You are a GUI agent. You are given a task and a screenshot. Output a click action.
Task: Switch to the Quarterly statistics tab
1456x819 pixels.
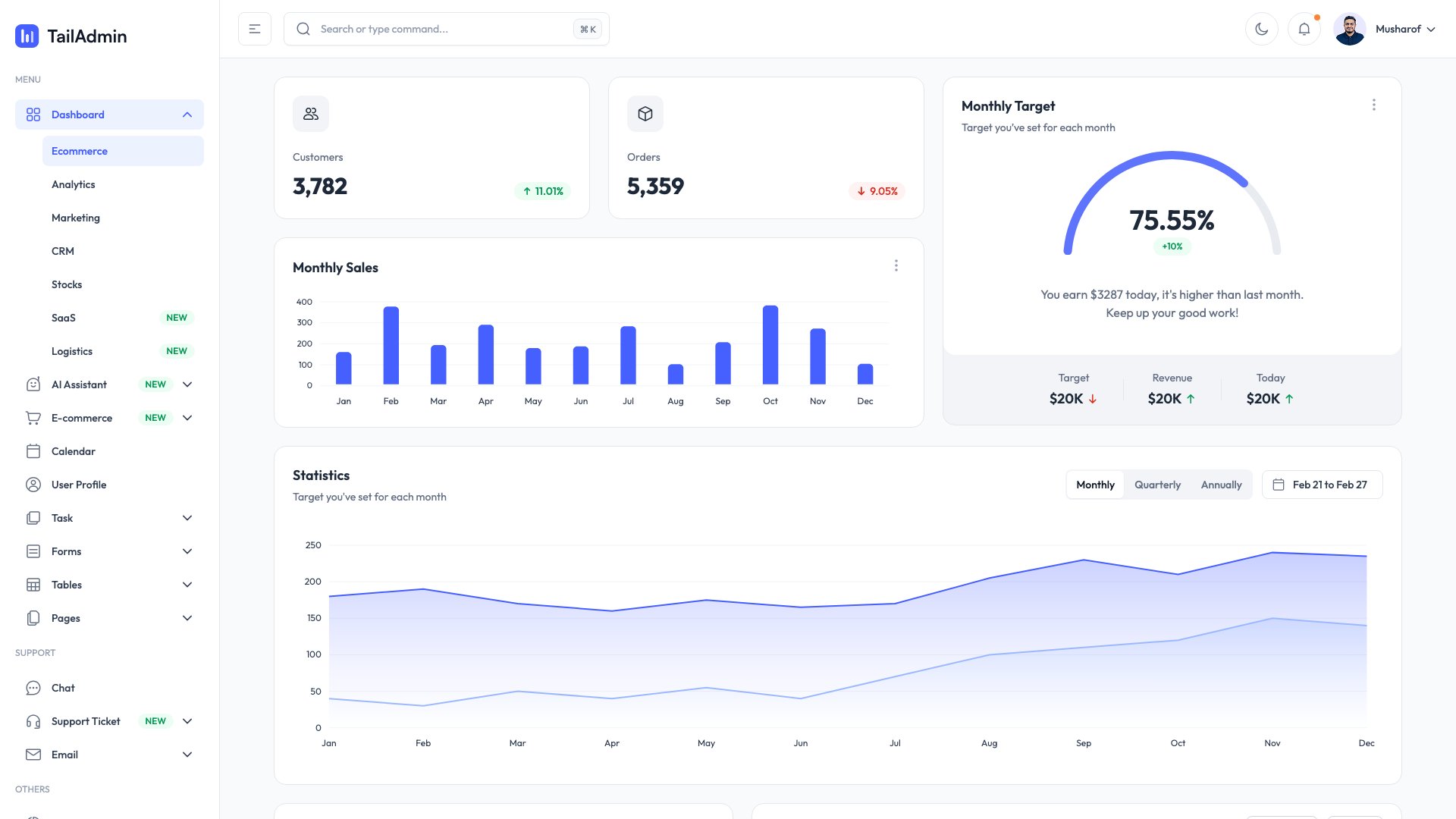1157,485
